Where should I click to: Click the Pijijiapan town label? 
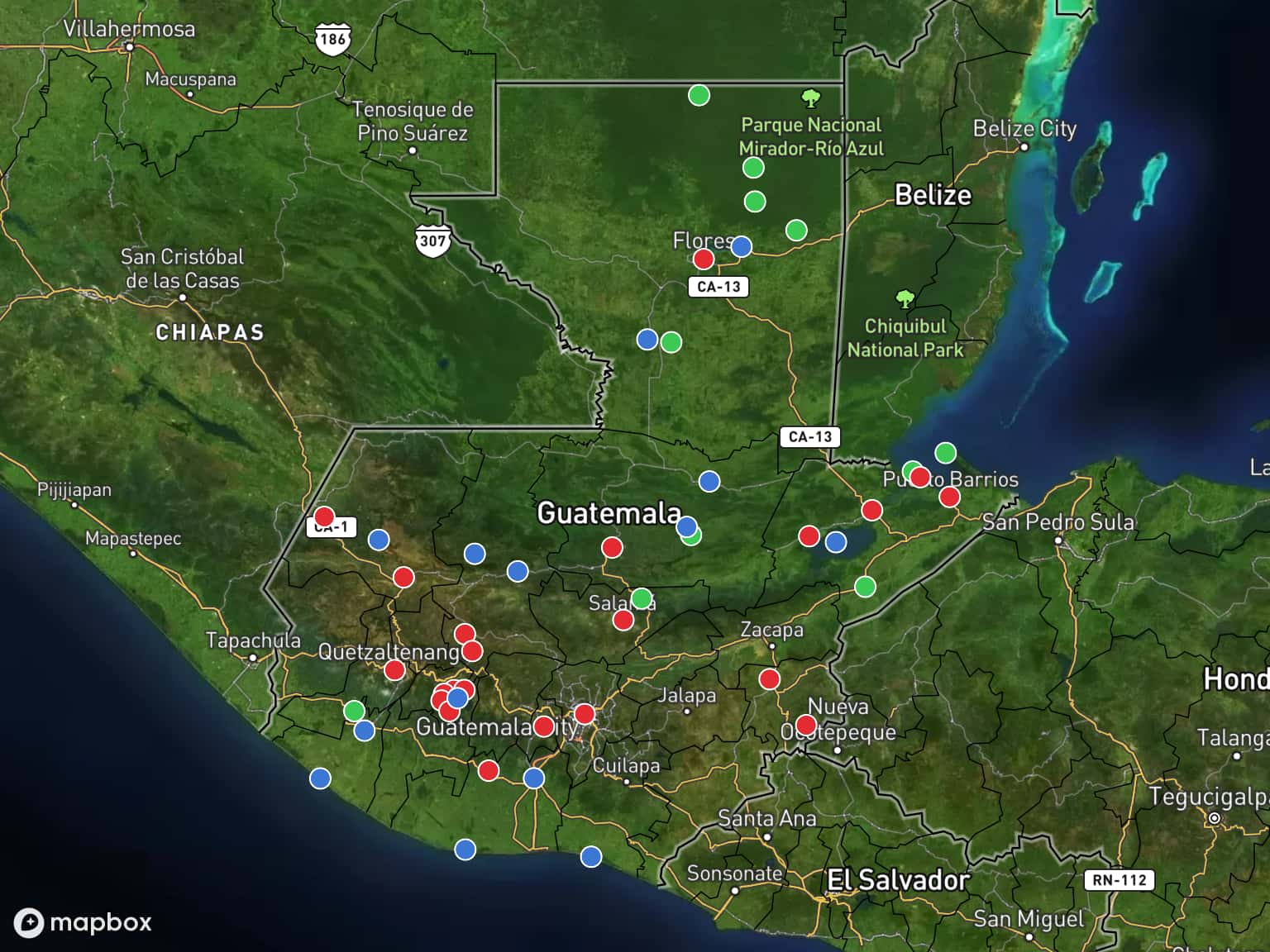[74, 489]
